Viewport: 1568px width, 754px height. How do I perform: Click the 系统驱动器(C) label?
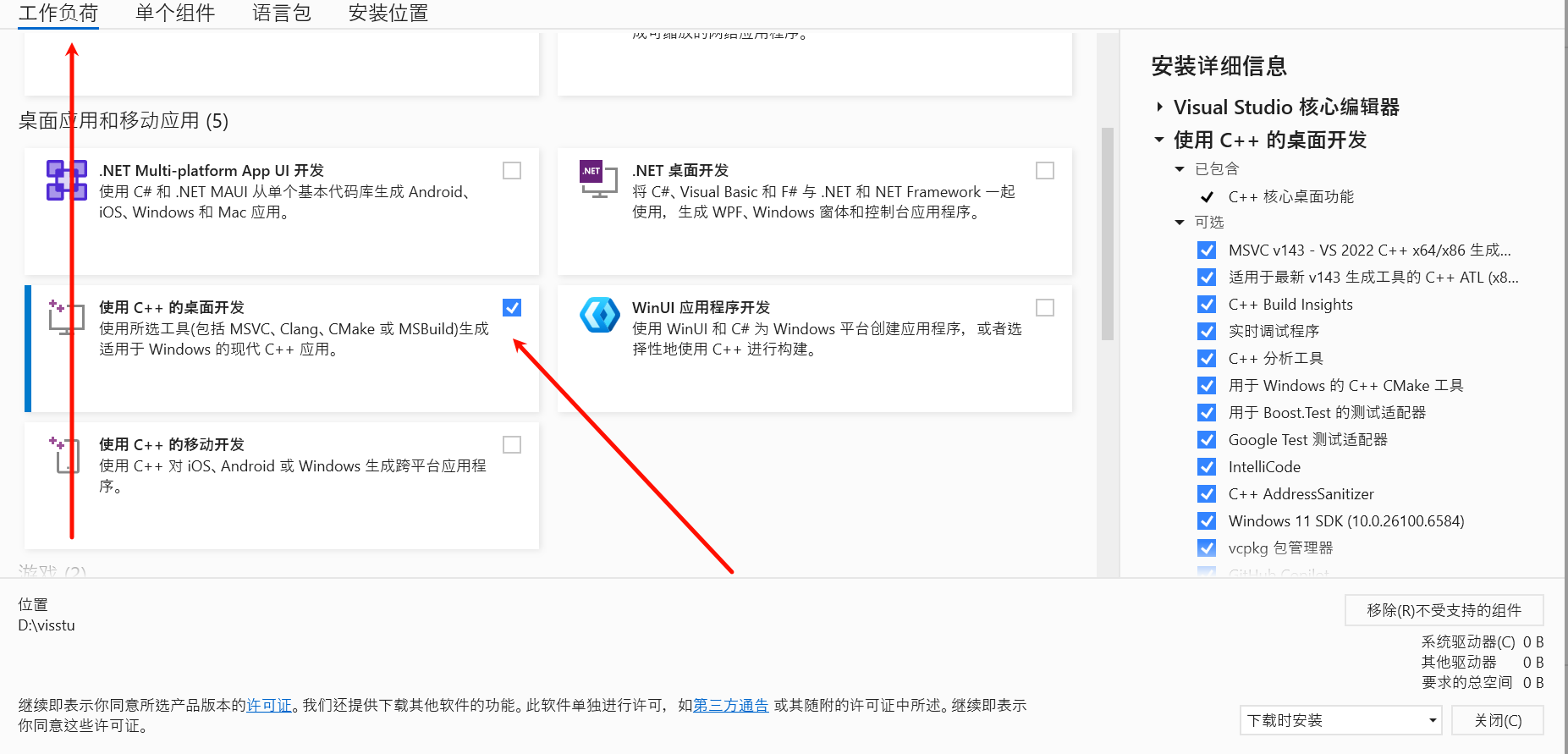(x=1468, y=642)
